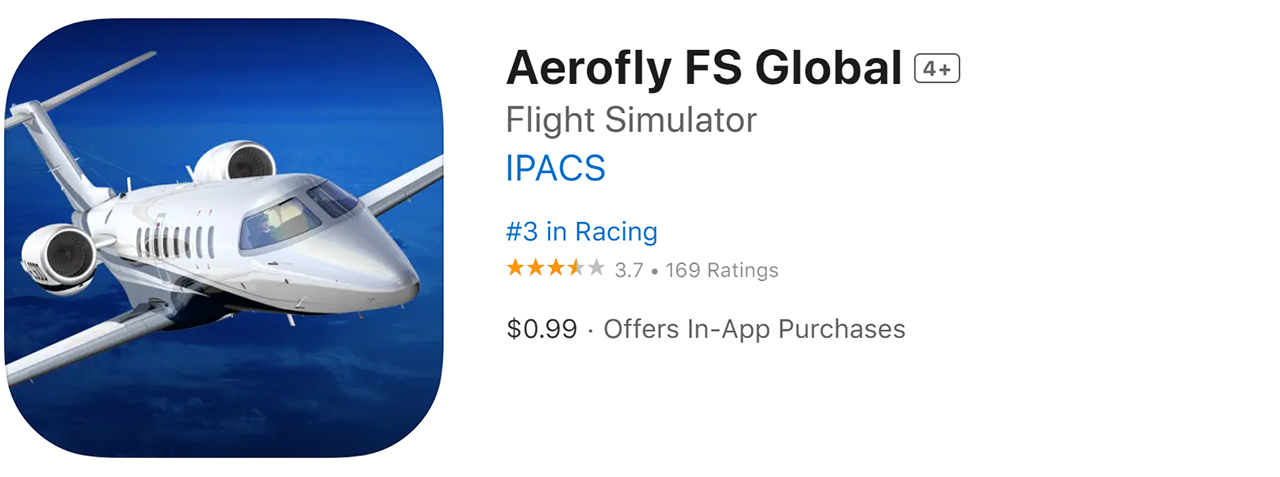Click the Offers In-App Purchases text
Image resolution: width=1280 pixels, height=477 pixels.
point(754,329)
